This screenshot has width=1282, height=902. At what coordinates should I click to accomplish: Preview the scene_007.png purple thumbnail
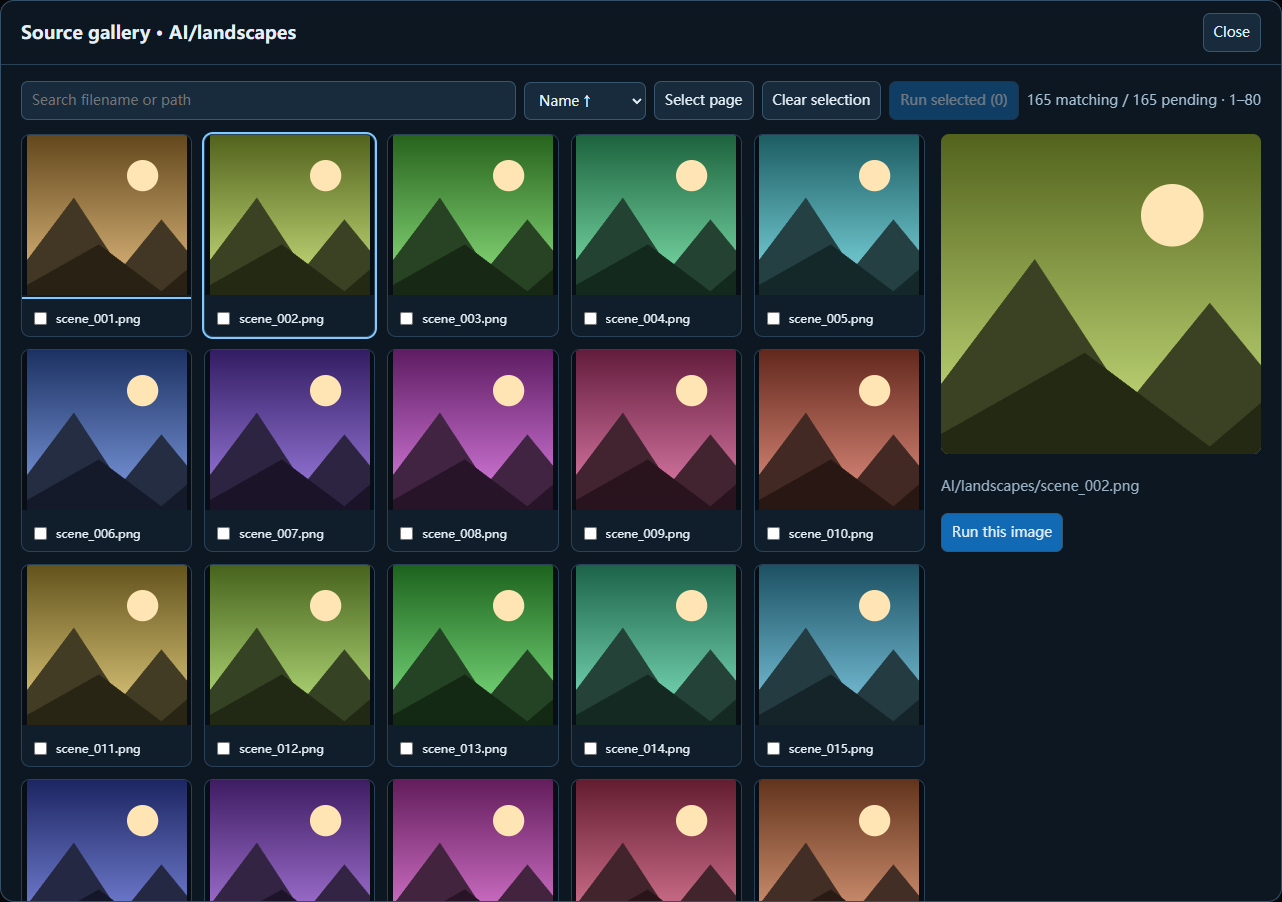290,430
